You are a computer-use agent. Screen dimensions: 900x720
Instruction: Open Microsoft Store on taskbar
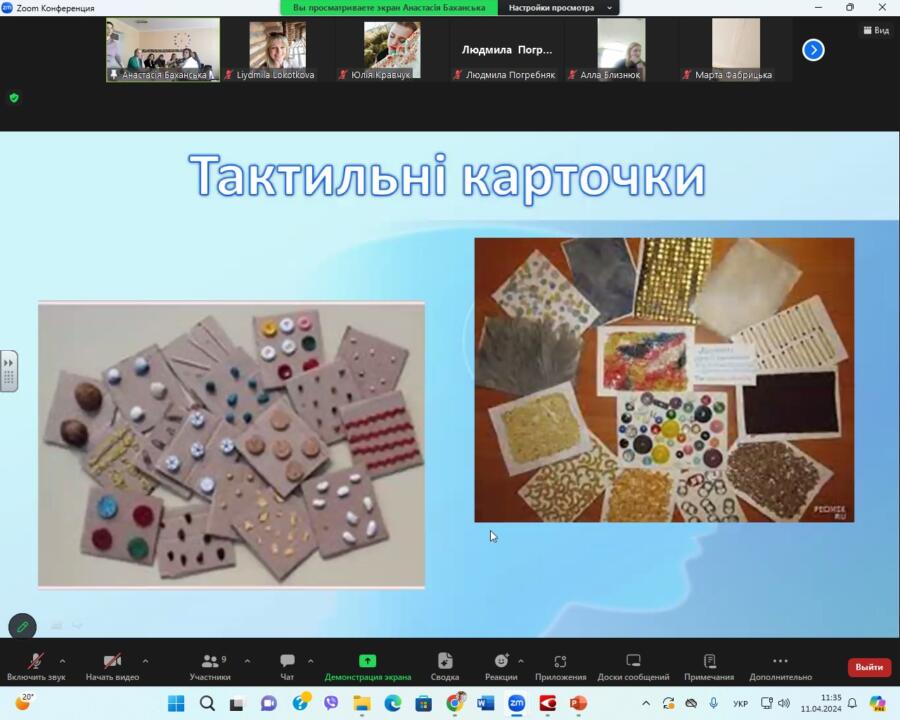click(x=424, y=703)
